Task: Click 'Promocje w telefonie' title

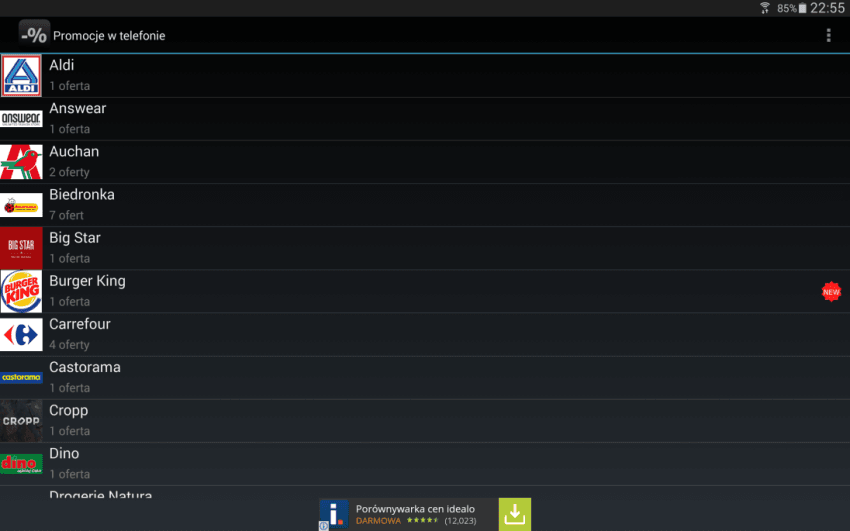Action: 109,36
